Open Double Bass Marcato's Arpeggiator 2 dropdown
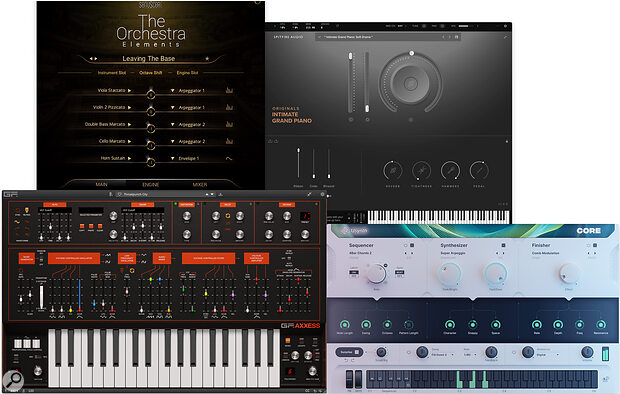Image resolution: width=620 pixels, height=394 pixels. [x=188, y=124]
